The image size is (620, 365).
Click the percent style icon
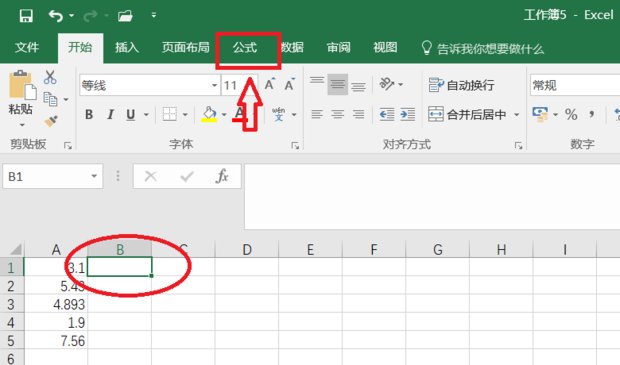click(571, 115)
